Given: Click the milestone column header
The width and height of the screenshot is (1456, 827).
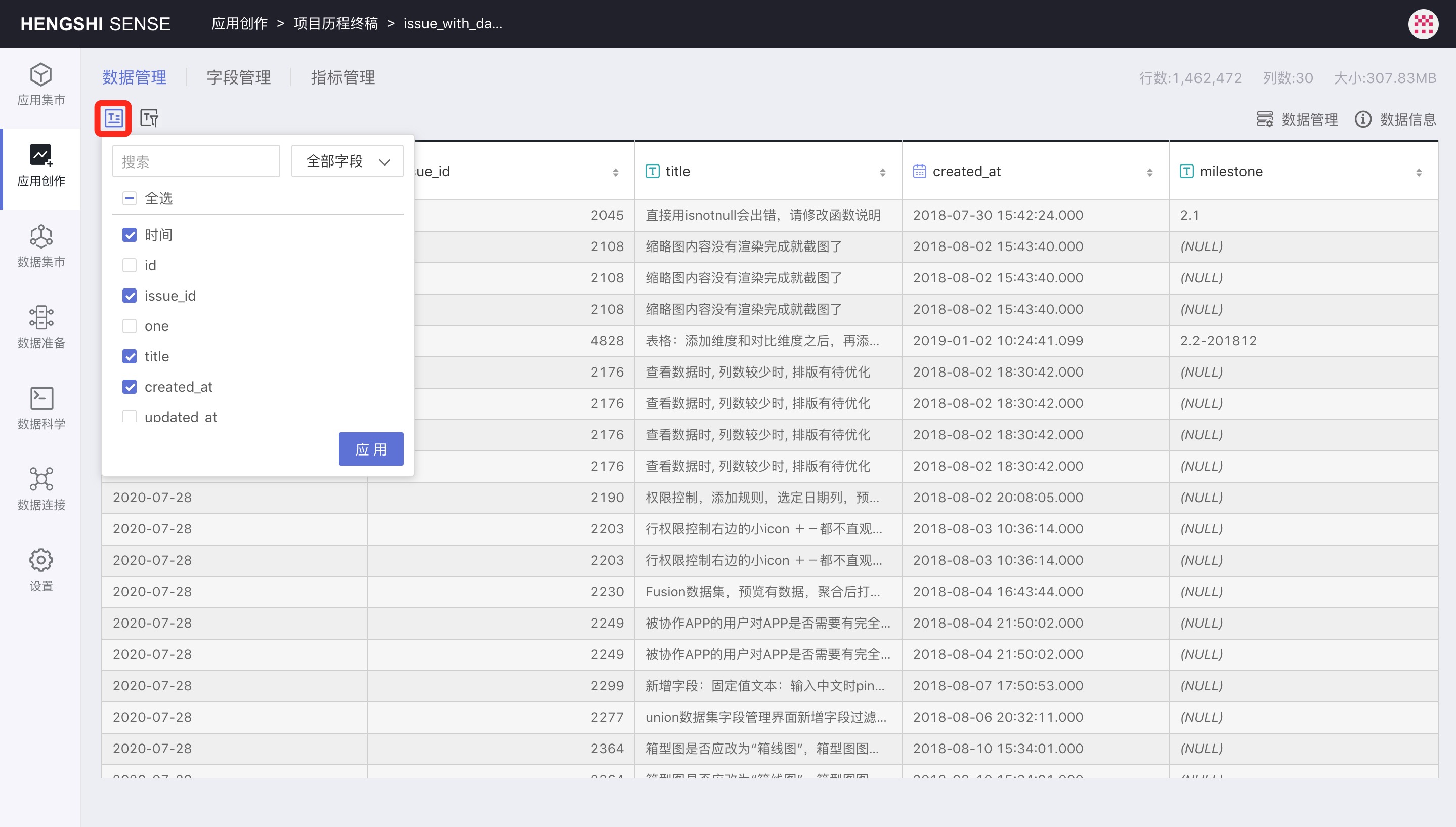Looking at the screenshot, I should (1303, 171).
